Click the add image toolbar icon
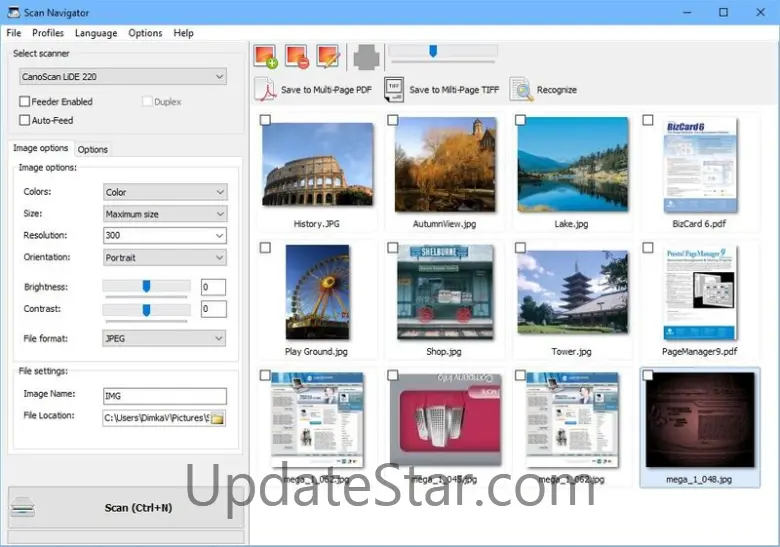The width and height of the screenshot is (780, 547). tap(265, 56)
